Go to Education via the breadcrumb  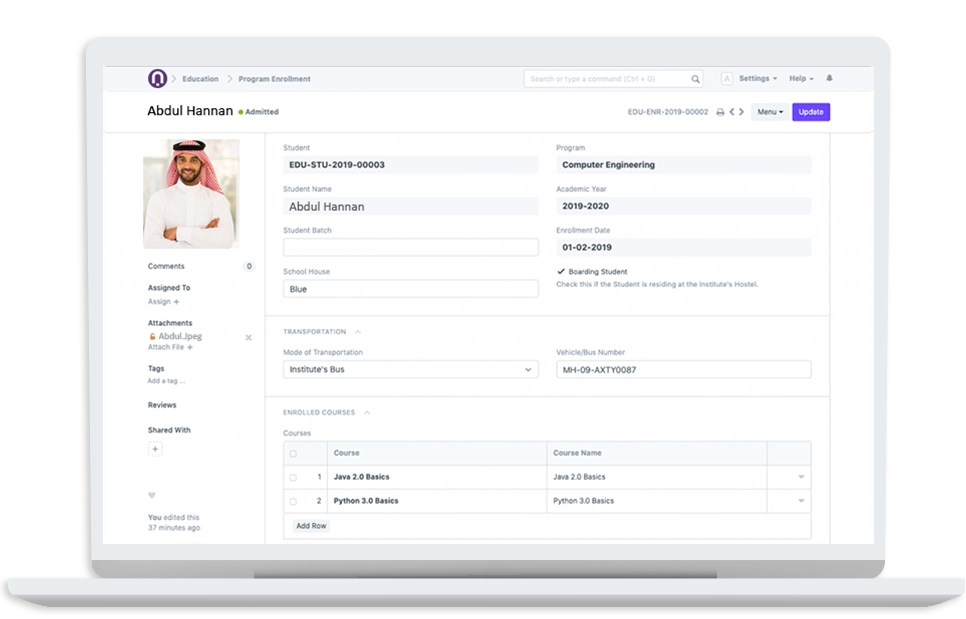[x=199, y=78]
